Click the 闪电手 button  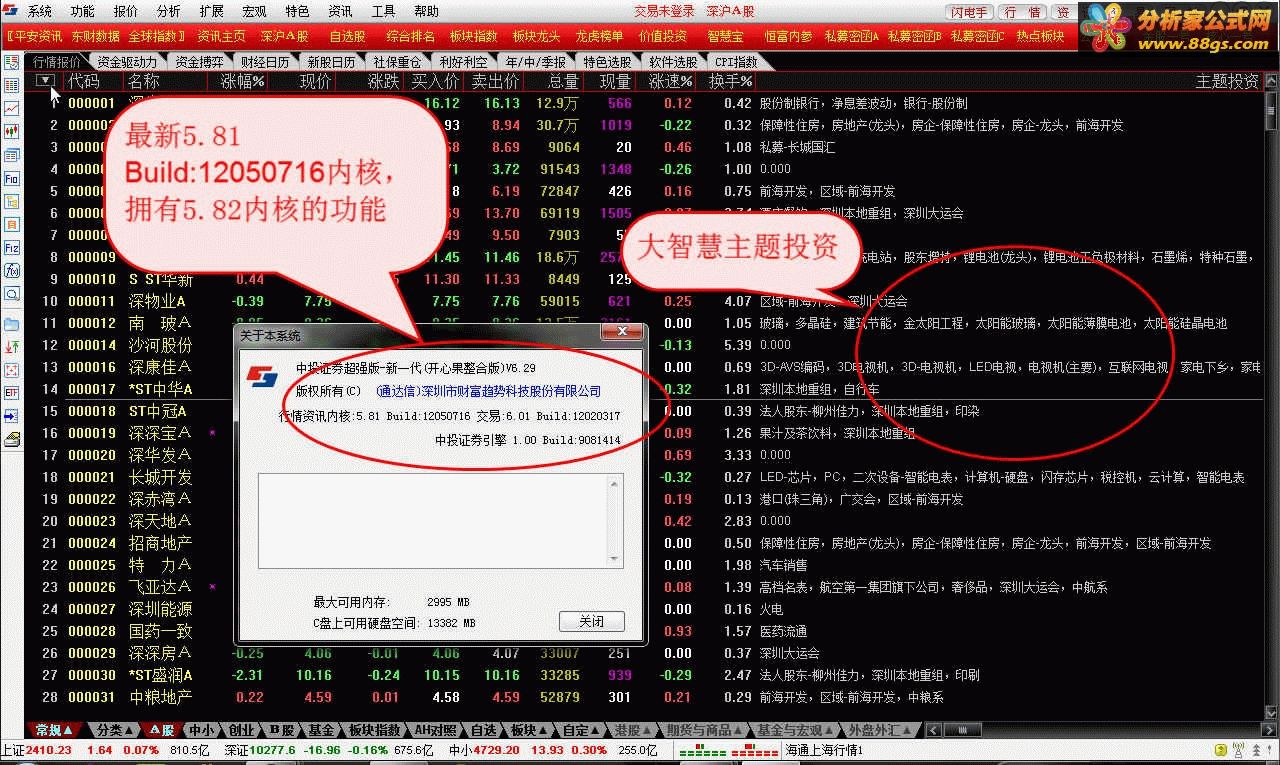[969, 12]
